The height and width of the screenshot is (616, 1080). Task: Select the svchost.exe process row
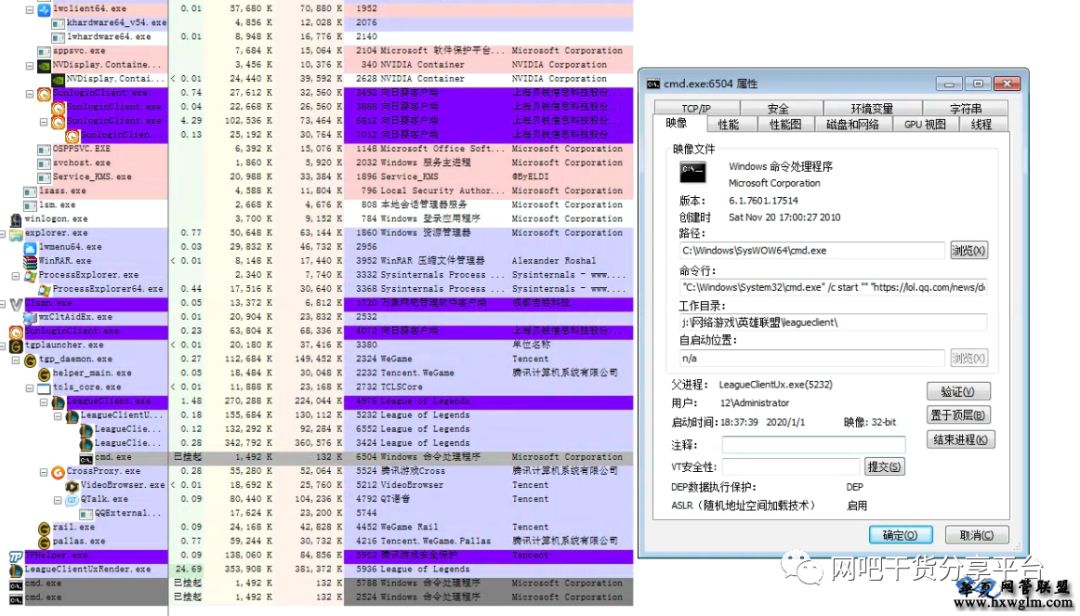[x=316, y=163]
